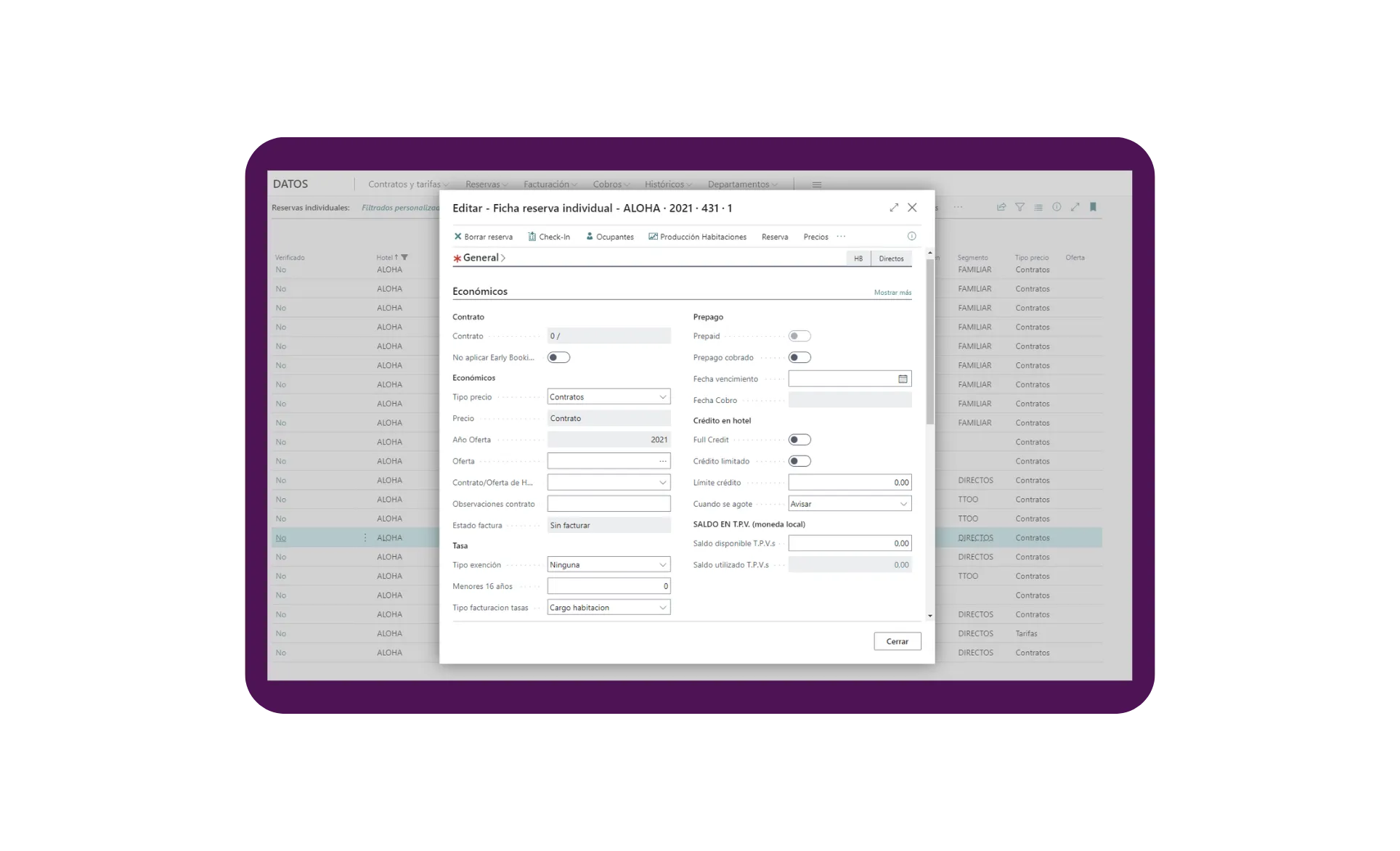Open the Reserva menu in dialog
The width and height of the screenshot is (1400, 851).
[775, 237]
